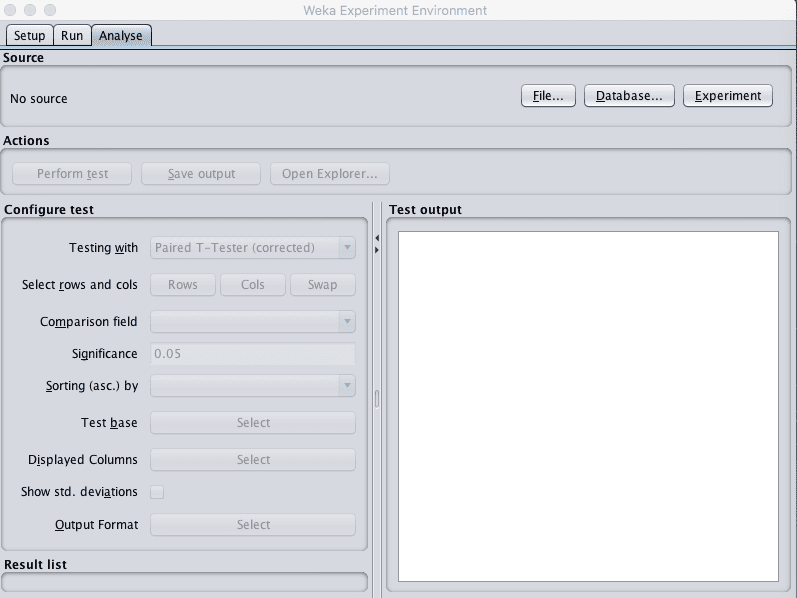Collapse right panel using divider right arrow
Image resolution: width=797 pixels, height=598 pixels.
(377, 250)
